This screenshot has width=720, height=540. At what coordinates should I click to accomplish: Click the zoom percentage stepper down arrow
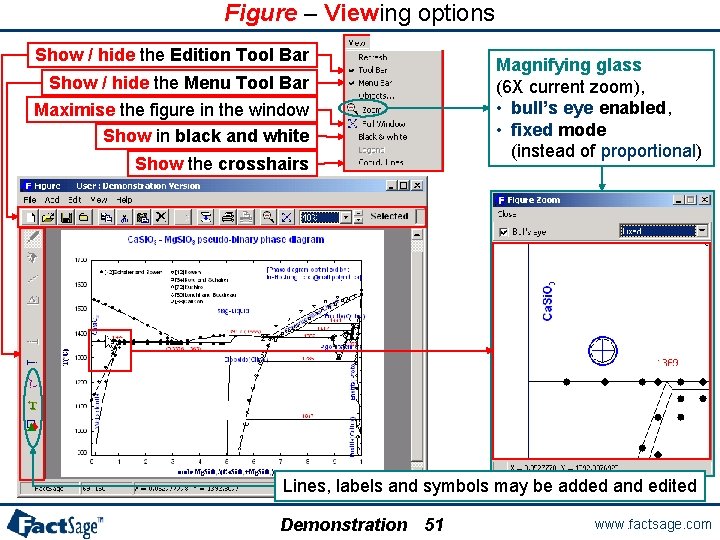tap(359, 220)
